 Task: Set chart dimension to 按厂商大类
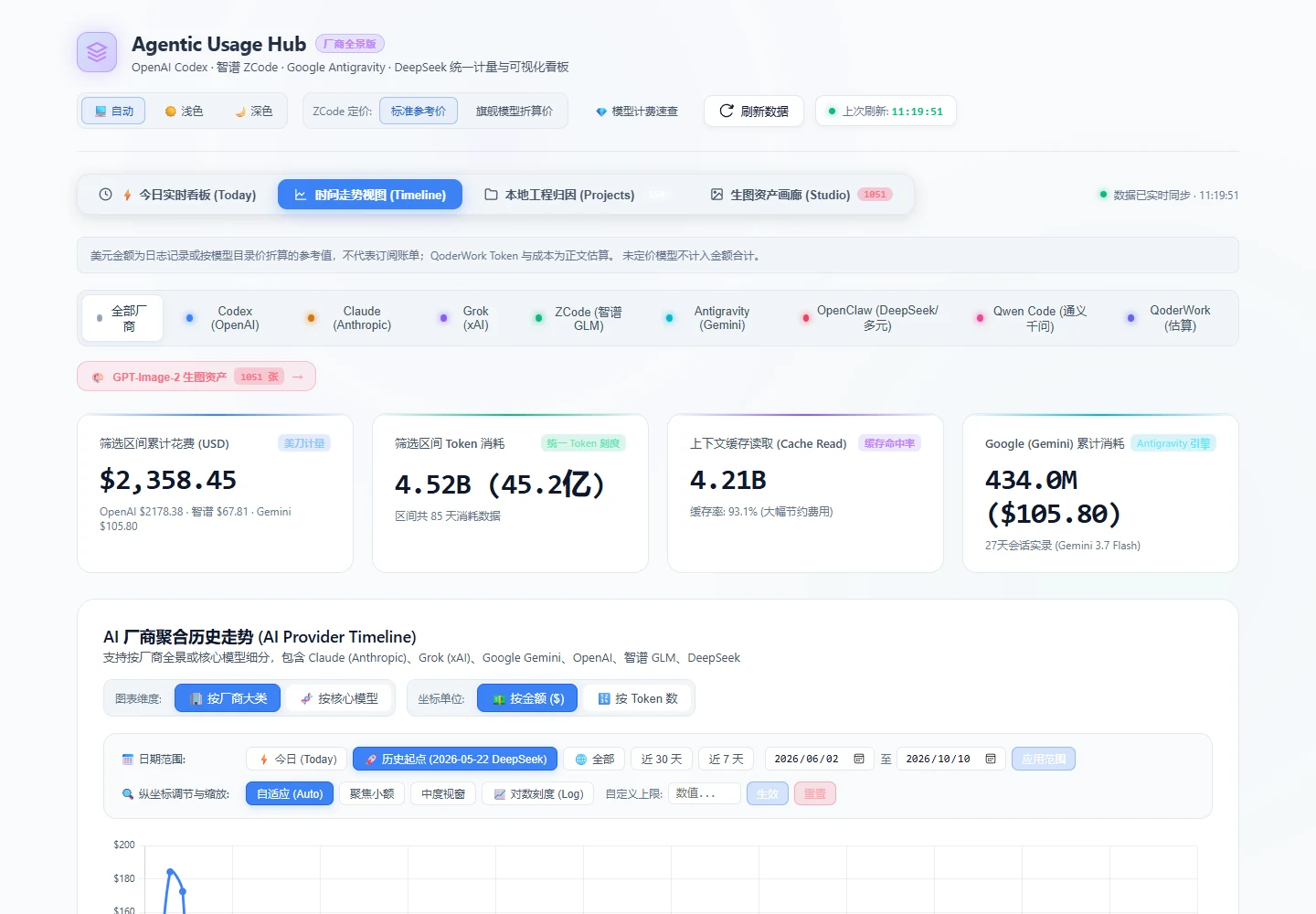pyautogui.click(x=228, y=698)
